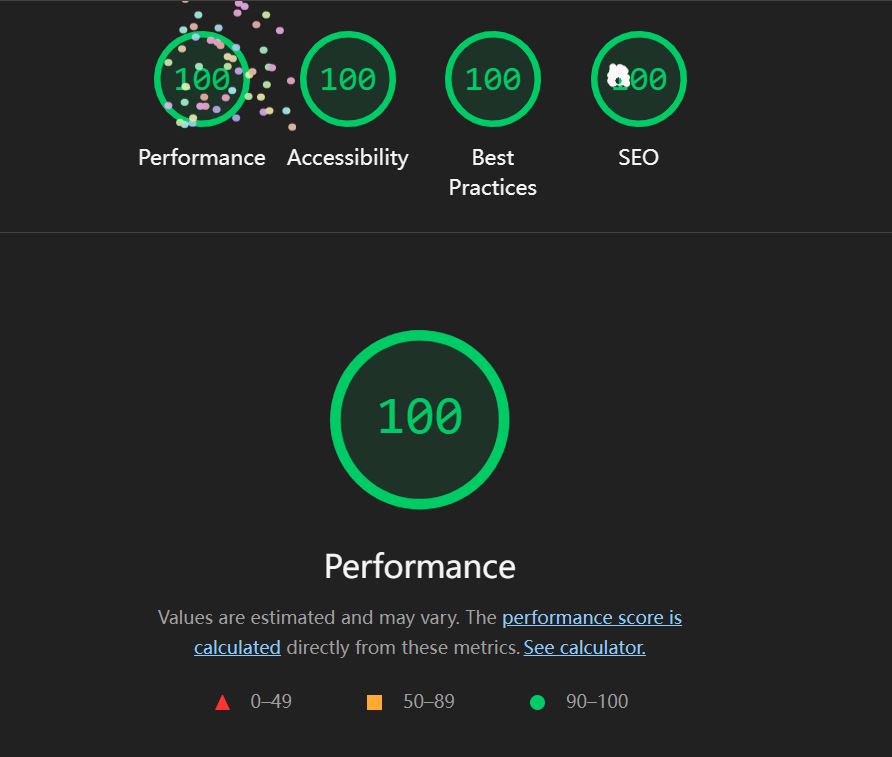Viewport: 892px width, 757px height.
Task: Click the "0–49" score range text
Action: click(x=271, y=701)
